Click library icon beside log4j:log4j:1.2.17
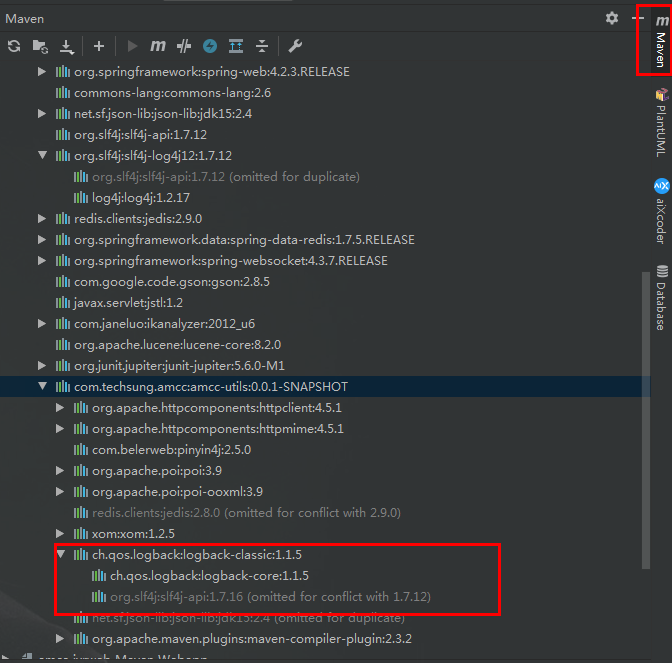The width and height of the screenshot is (672, 663). point(81,198)
